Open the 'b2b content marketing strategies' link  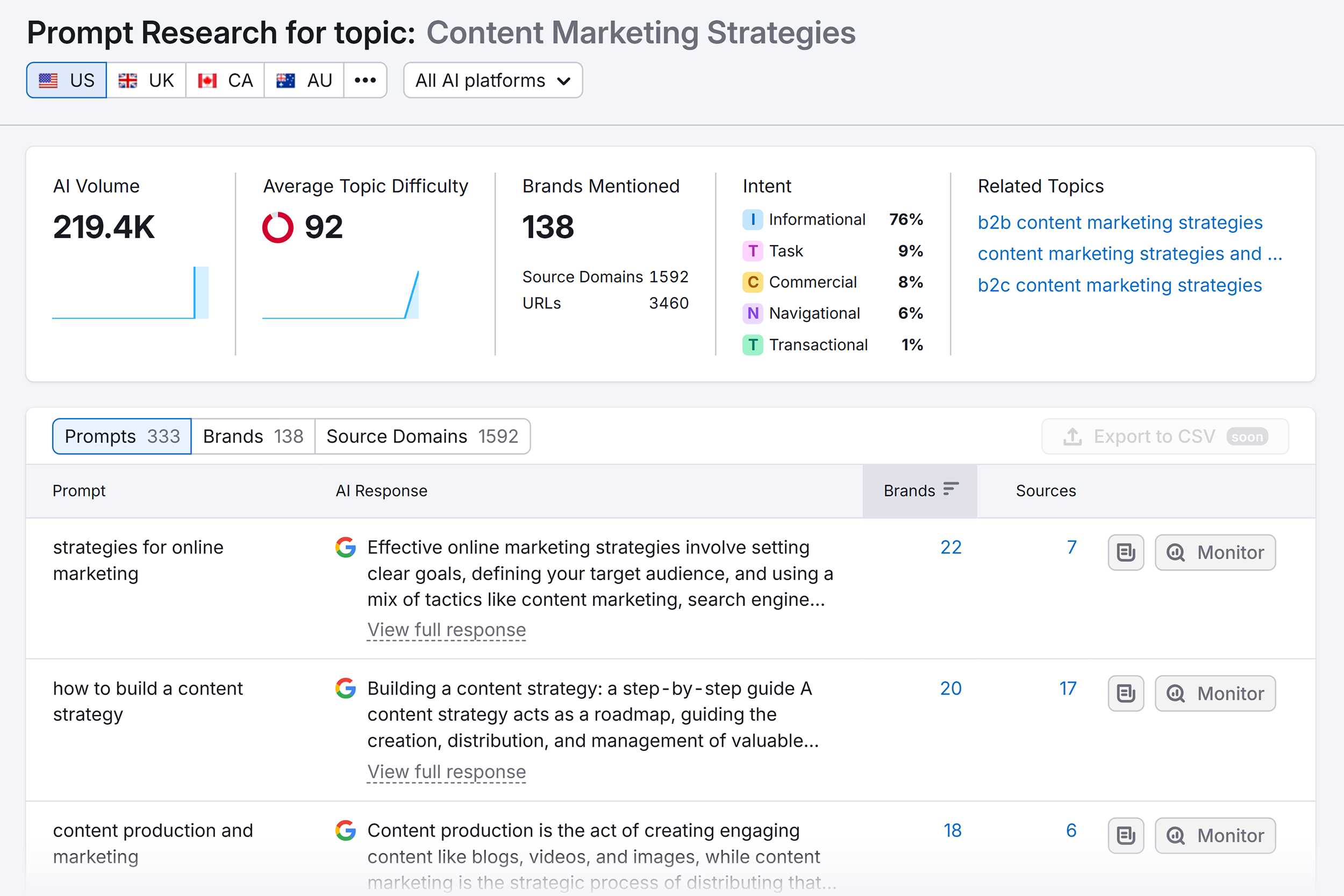tap(1120, 223)
